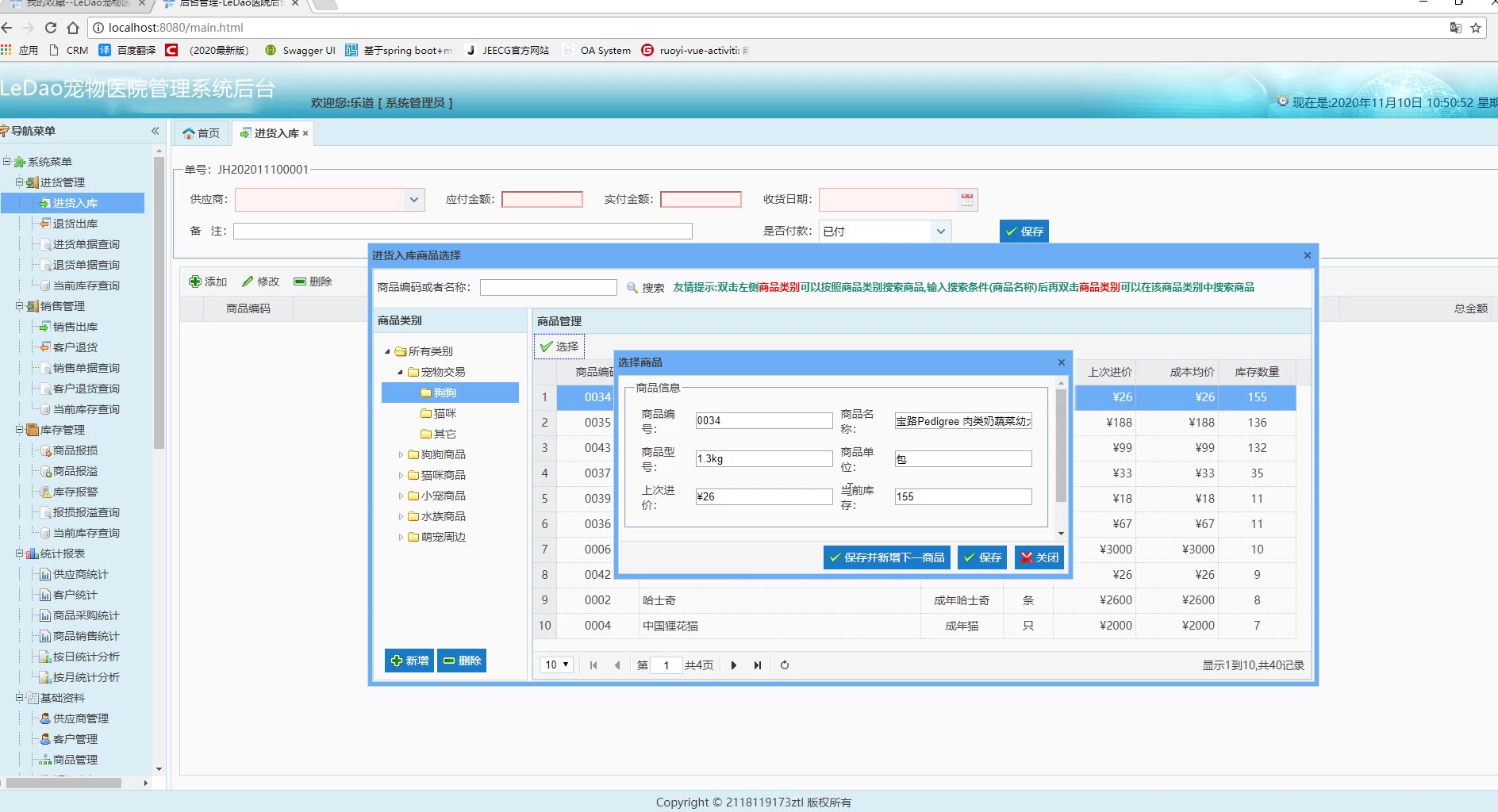Click the browser reload icon
This screenshot has height=812, width=1498.
pyautogui.click(x=51, y=28)
